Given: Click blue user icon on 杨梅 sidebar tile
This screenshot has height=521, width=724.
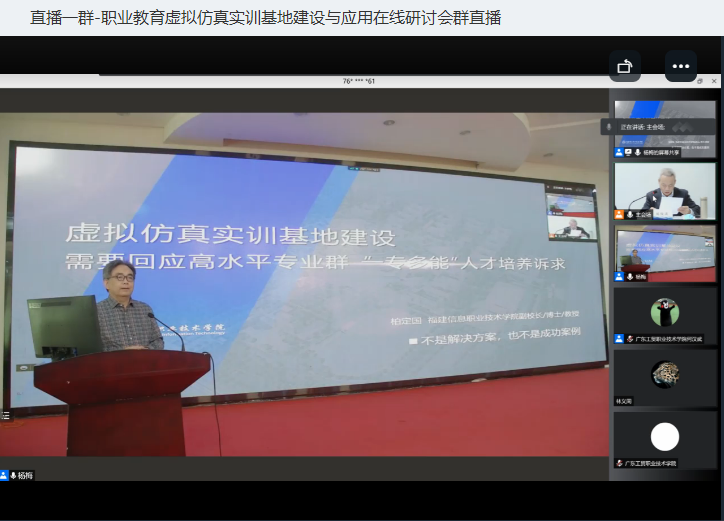Looking at the screenshot, I should point(619,276).
